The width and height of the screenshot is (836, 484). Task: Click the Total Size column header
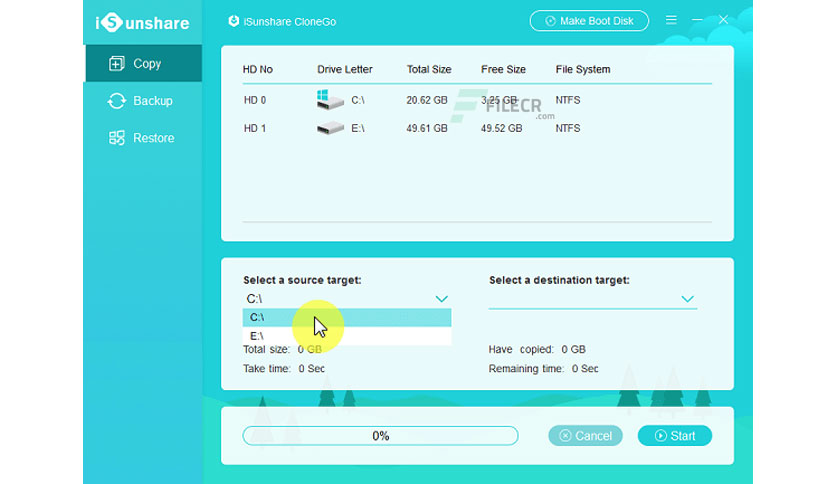click(x=429, y=69)
